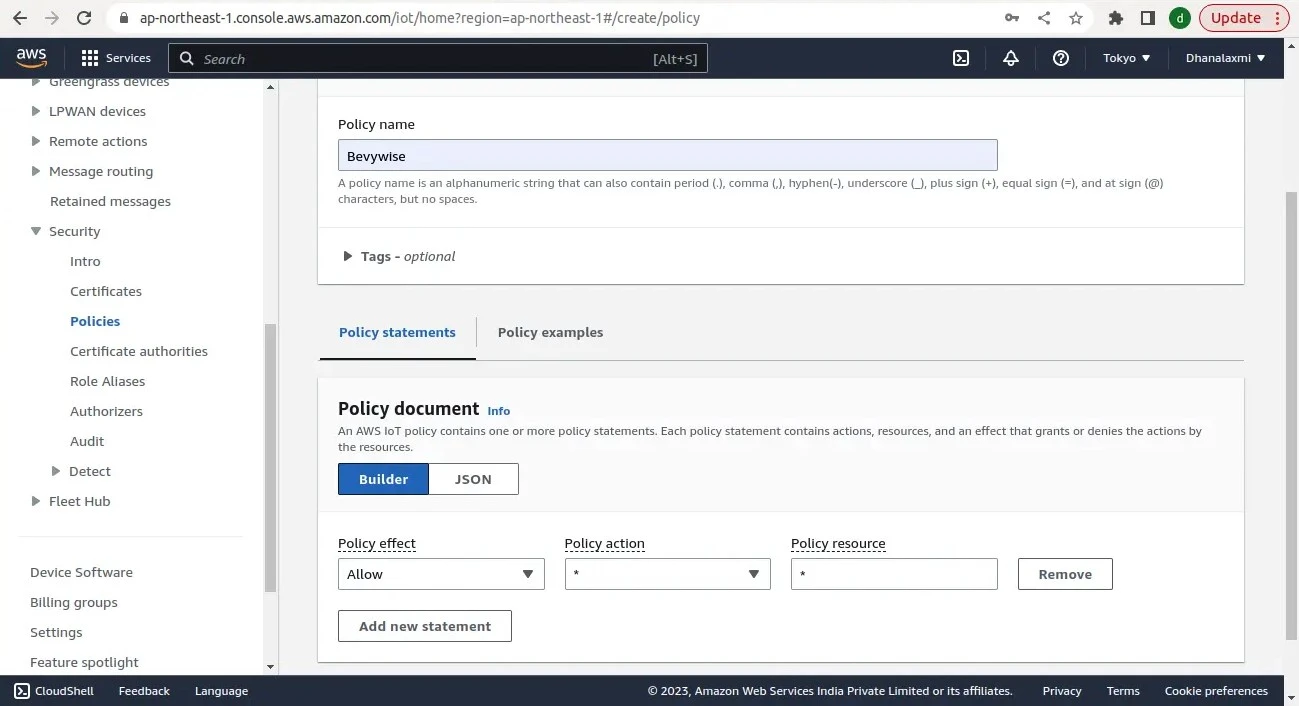This screenshot has height=706, width=1299.
Task: Click the sidebar vertical scrollbar
Action: click(x=270, y=458)
